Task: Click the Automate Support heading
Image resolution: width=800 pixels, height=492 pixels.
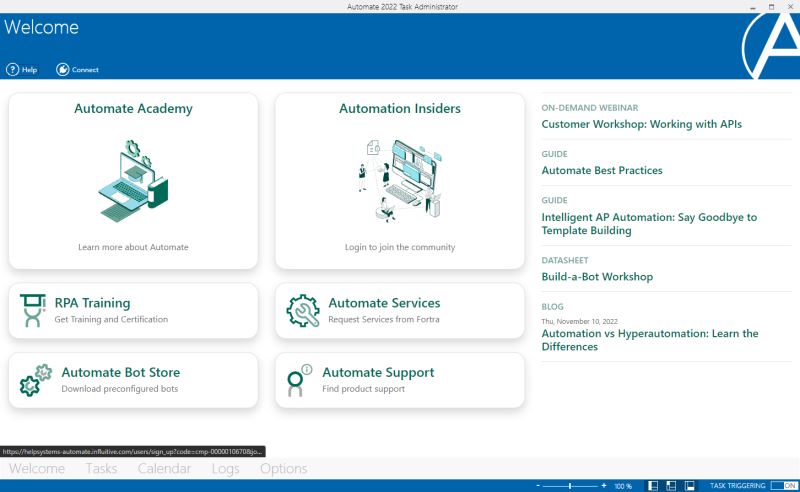Action: point(378,373)
